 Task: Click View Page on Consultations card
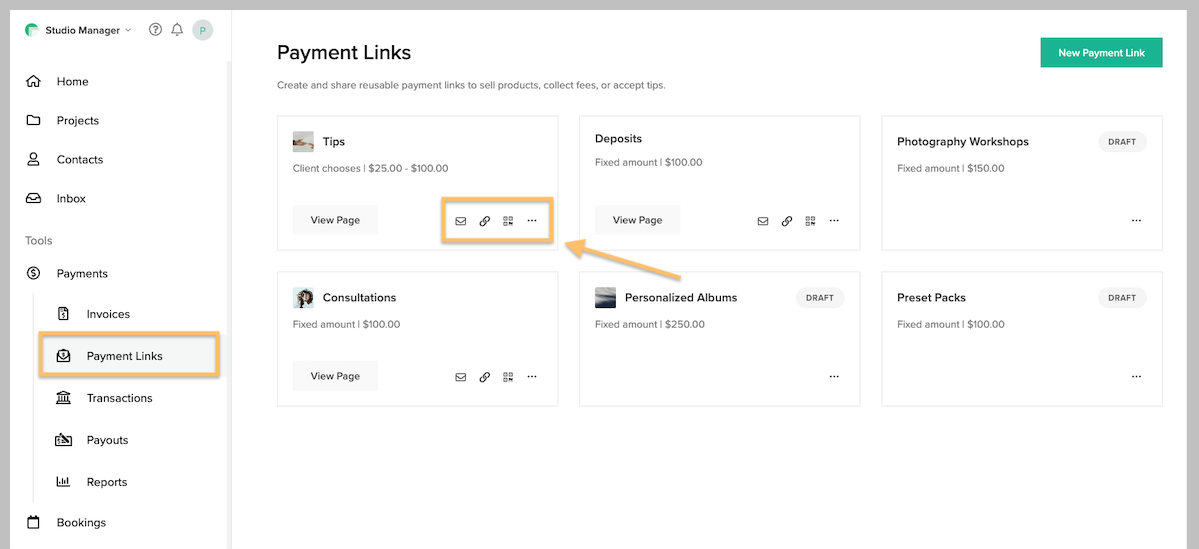(x=335, y=376)
